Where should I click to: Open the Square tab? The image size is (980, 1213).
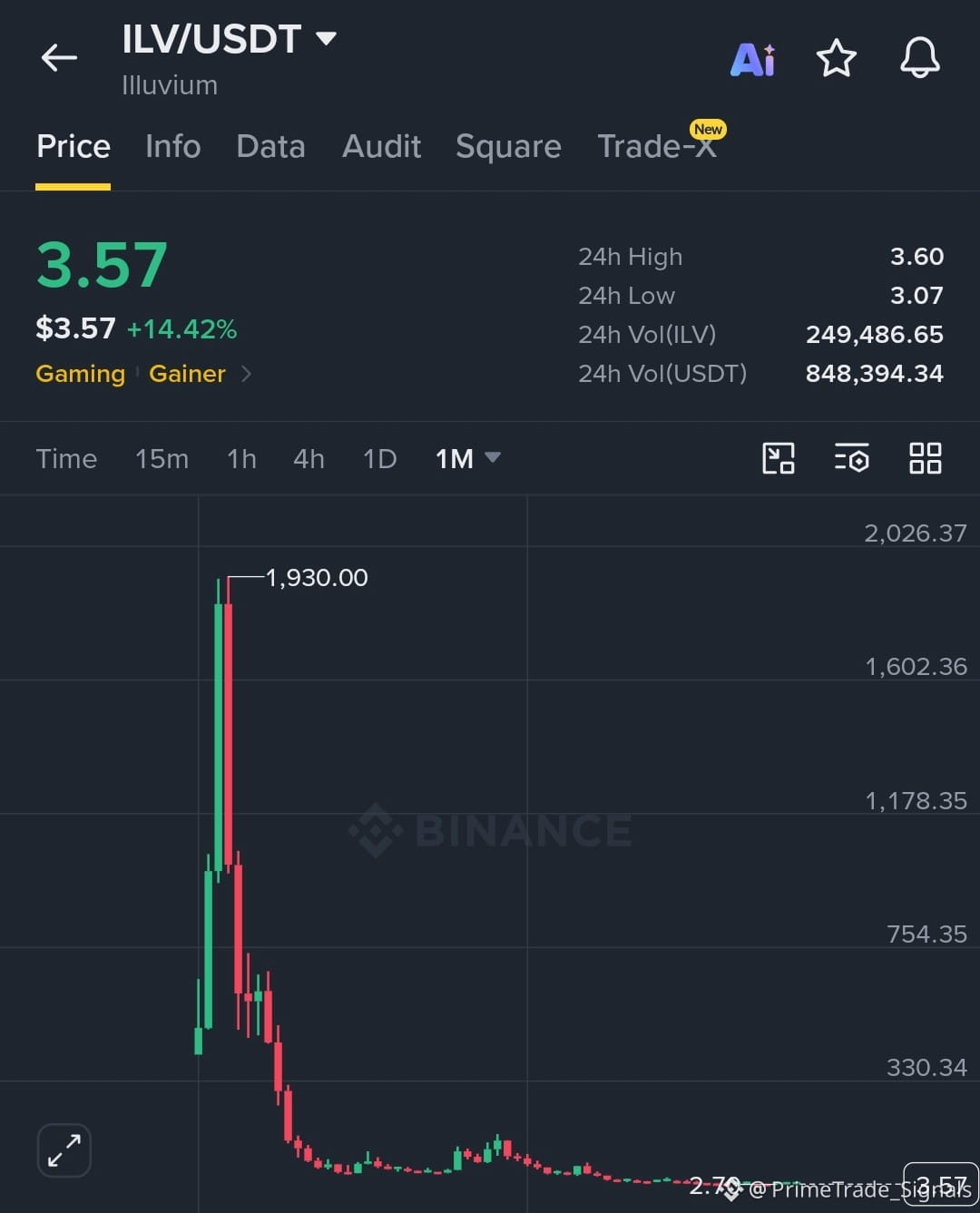[508, 146]
